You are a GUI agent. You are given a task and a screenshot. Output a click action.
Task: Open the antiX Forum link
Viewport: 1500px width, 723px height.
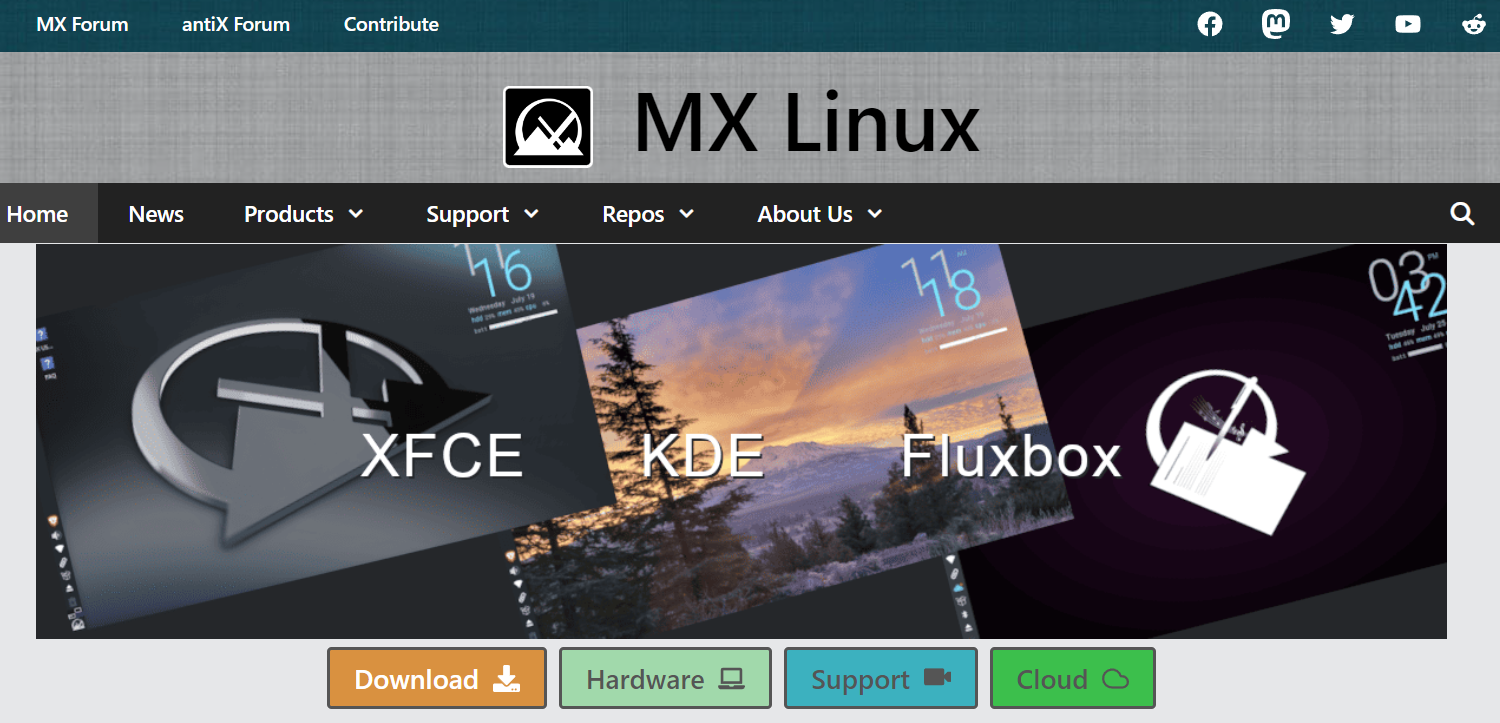[x=236, y=25]
